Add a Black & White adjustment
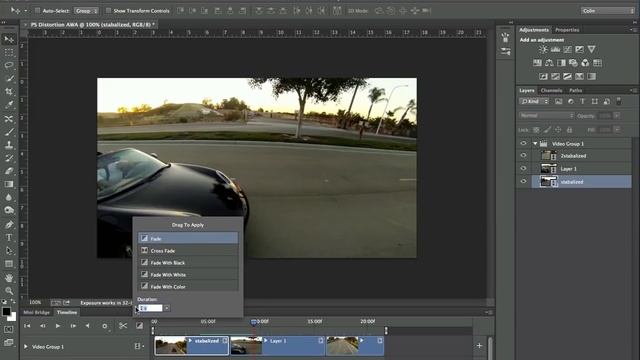The image size is (640, 360). click(x=561, y=63)
